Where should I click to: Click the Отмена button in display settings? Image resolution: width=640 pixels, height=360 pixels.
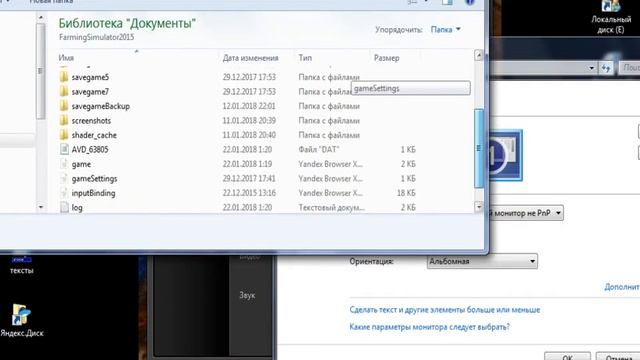tap(618, 356)
